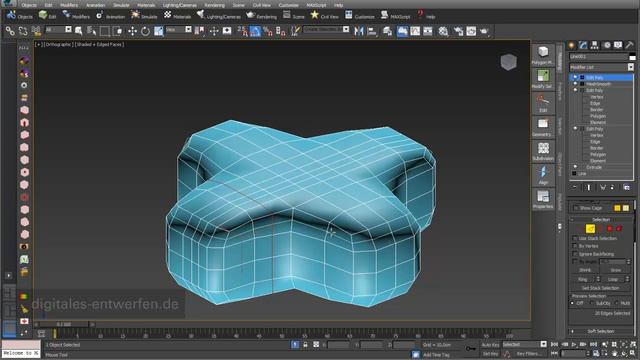This screenshot has height=360, width=640.
Task: Click the Ring spinner arrows
Action: click(598, 279)
